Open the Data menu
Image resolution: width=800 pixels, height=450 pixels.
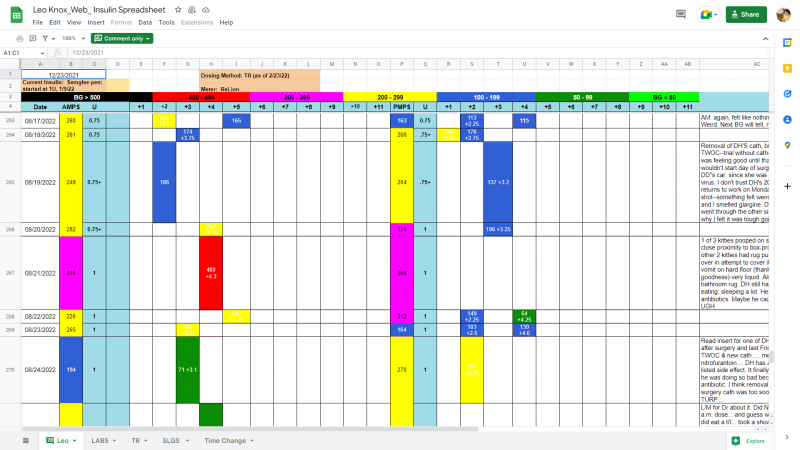click(x=145, y=22)
